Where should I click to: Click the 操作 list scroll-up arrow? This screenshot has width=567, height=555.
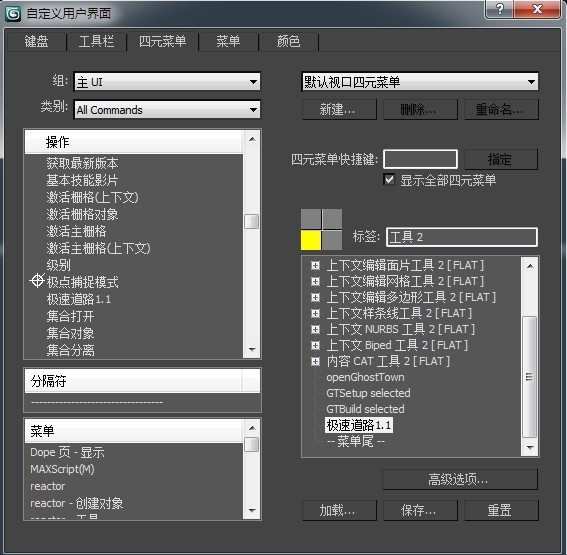tap(252, 139)
